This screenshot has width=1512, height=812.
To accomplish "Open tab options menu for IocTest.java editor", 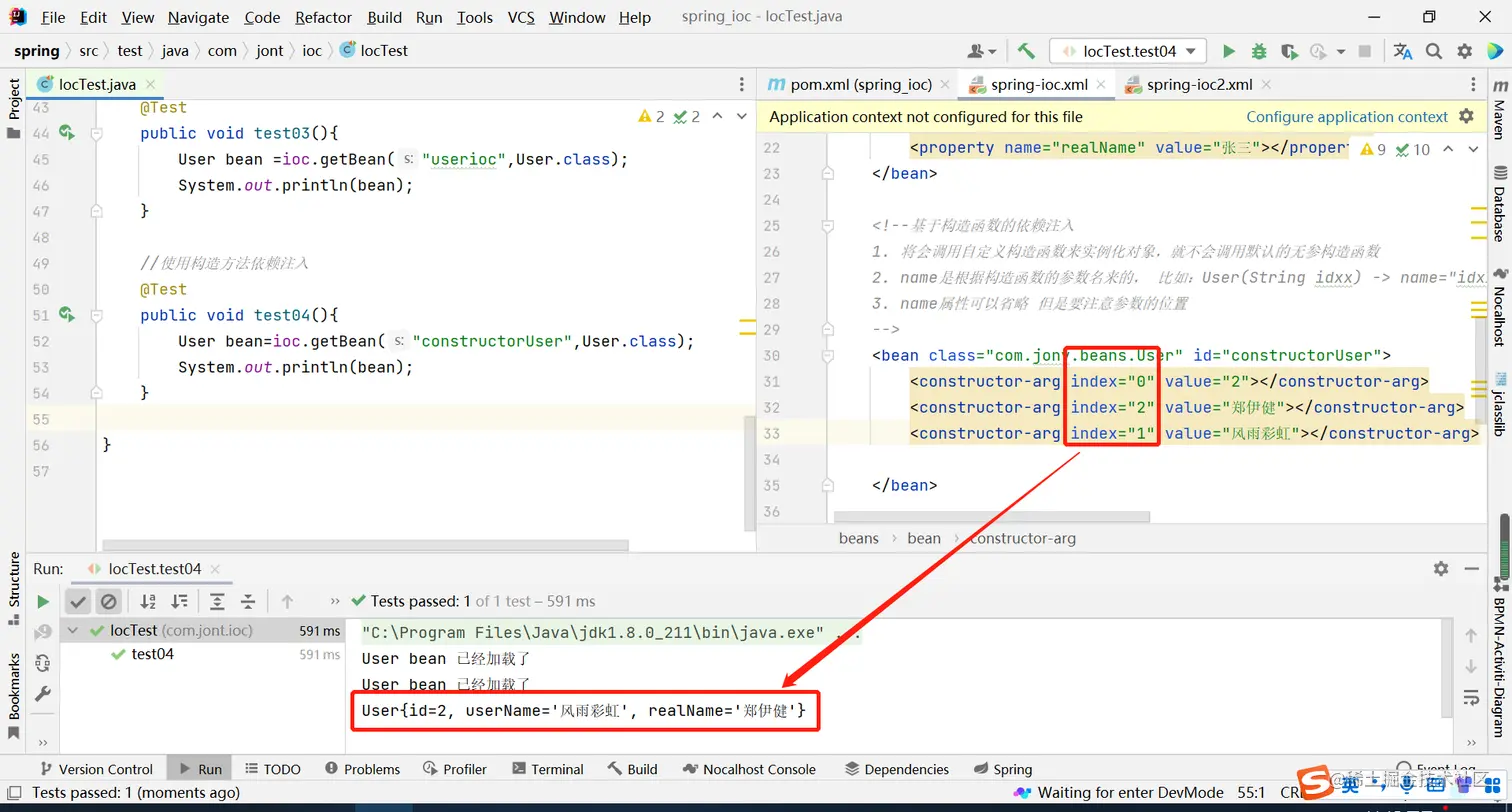I will point(741,85).
